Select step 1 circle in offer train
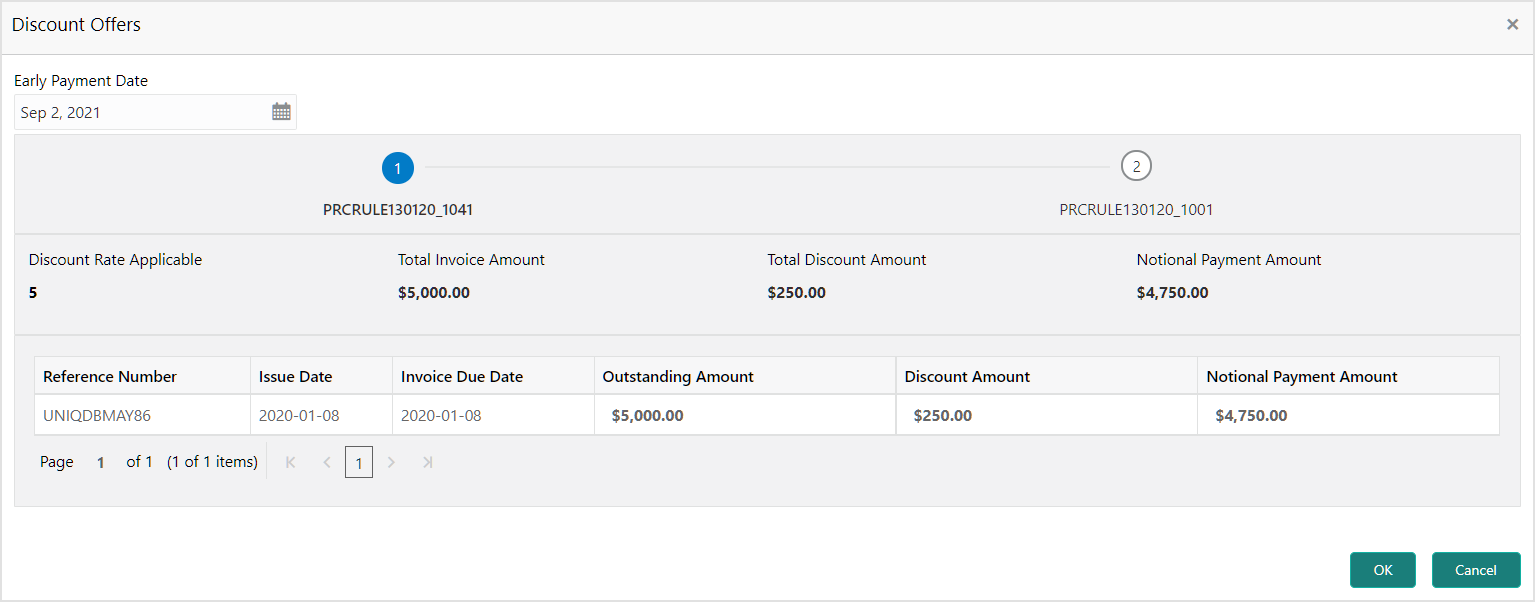The image size is (1535, 602). tap(398, 168)
